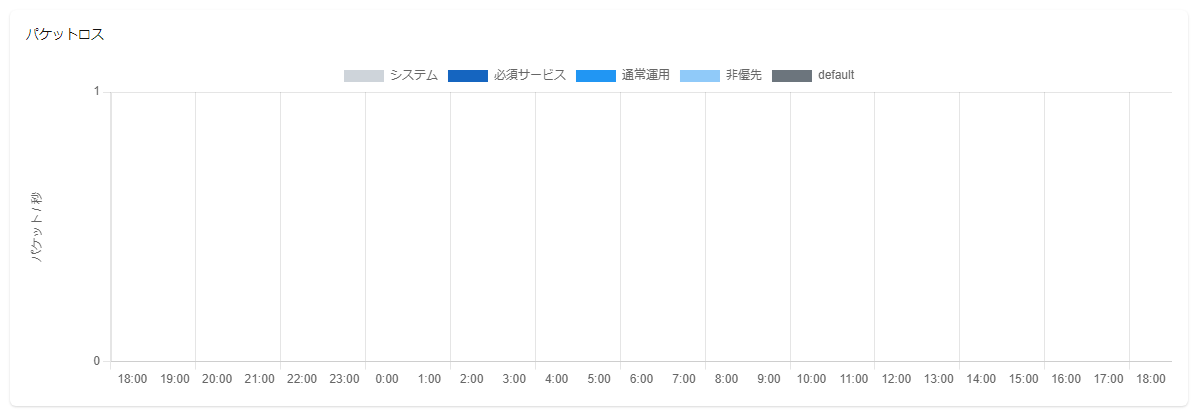Toggle the 通常運用 legend label
Screen dimensions: 1198x416
click(x=645, y=75)
